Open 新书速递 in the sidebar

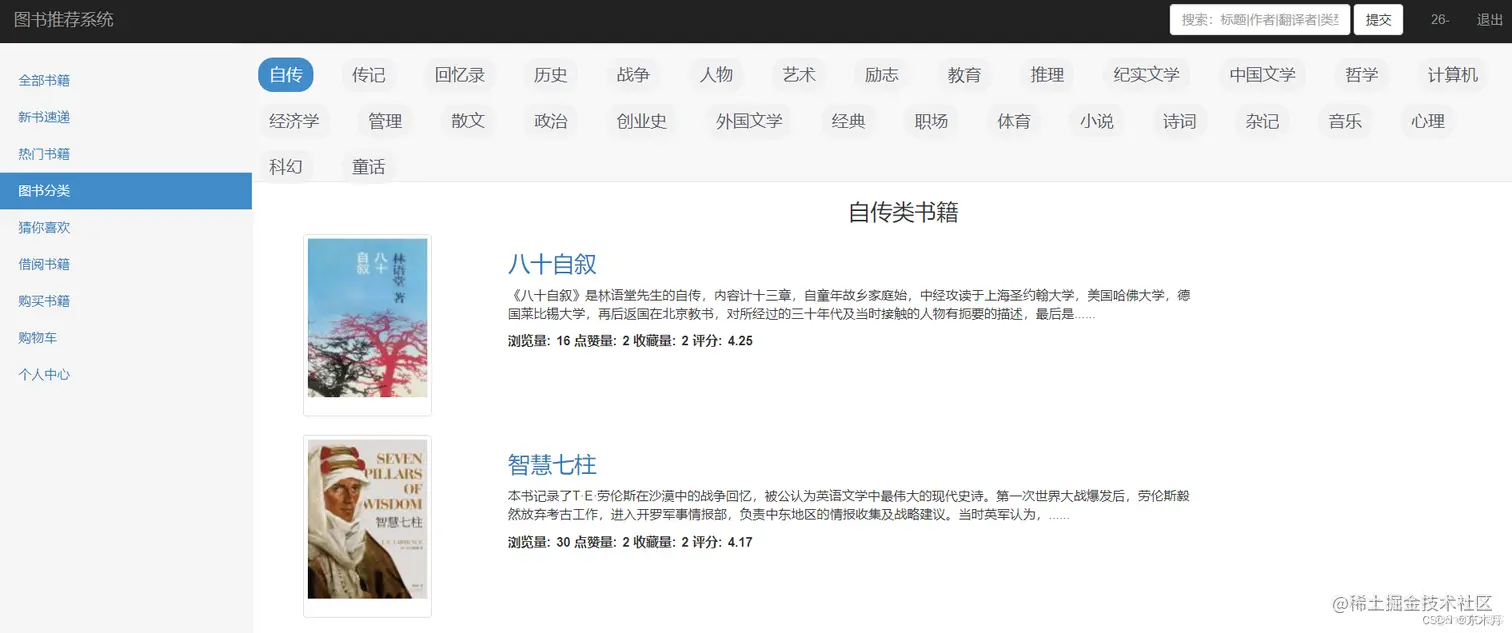tap(44, 116)
